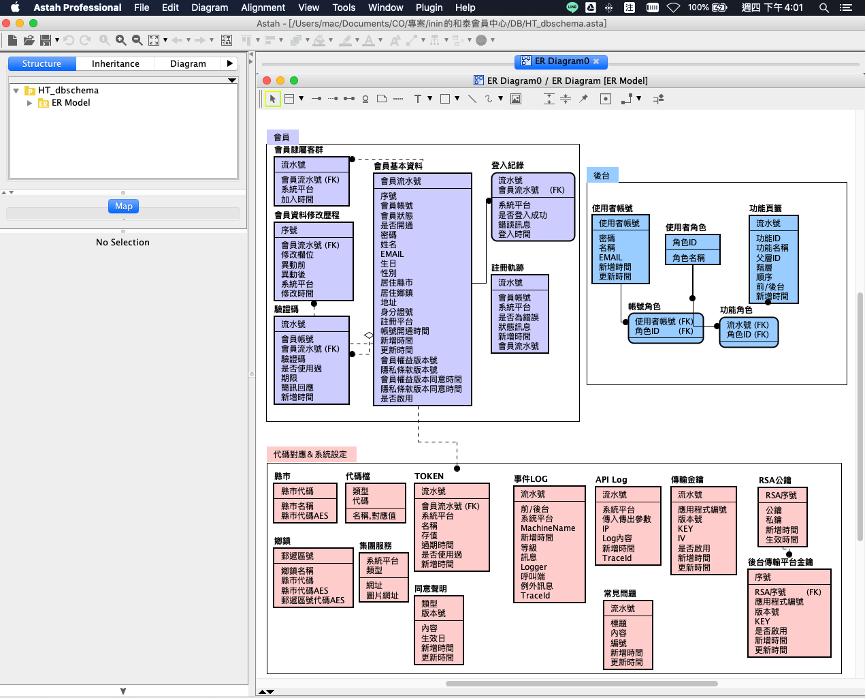Expand the ER Model tree node
The height and width of the screenshot is (700, 866).
point(29,103)
